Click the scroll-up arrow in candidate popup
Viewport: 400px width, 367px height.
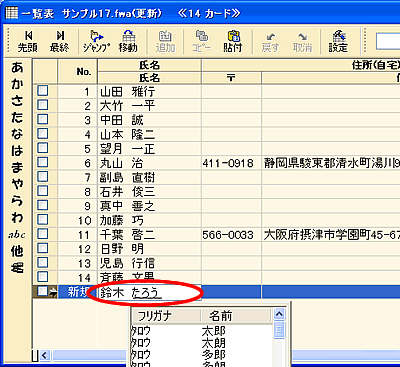click(x=279, y=314)
